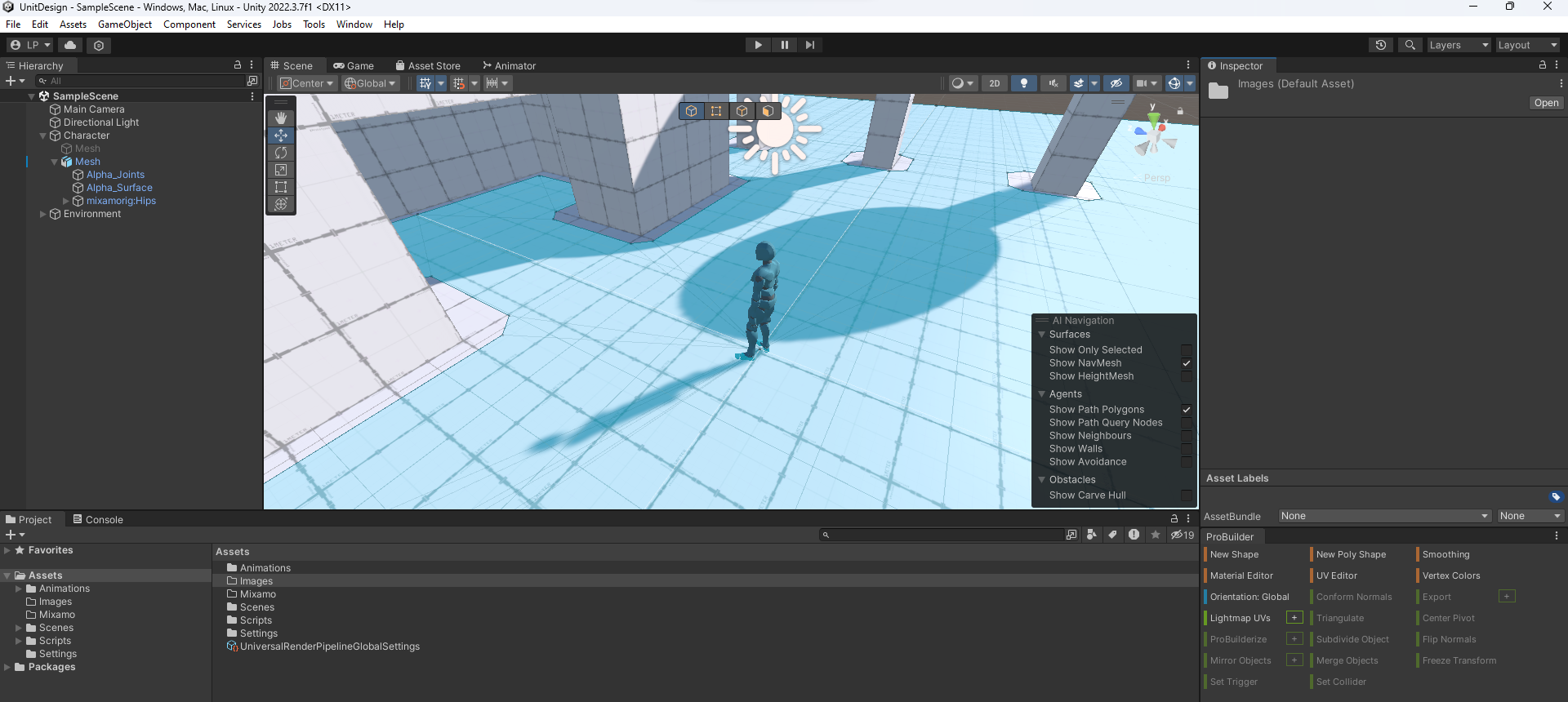Toggle scene audio mute icon
Image resolution: width=1568 pixels, height=702 pixels.
point(1053,83)
